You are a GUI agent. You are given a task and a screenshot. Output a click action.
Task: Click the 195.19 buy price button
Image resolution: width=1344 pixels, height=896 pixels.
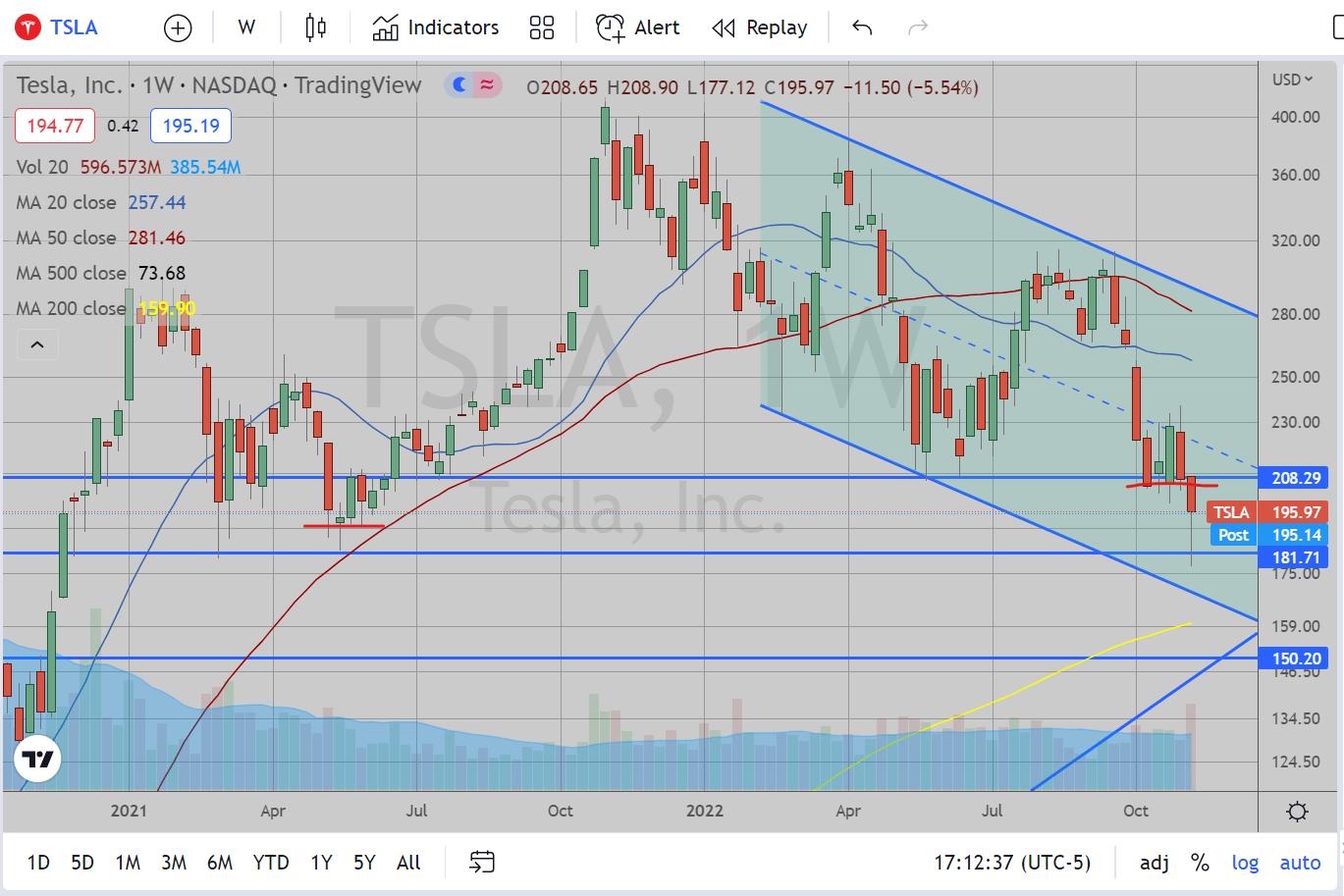pyautogui.click(x=190, y=126)
